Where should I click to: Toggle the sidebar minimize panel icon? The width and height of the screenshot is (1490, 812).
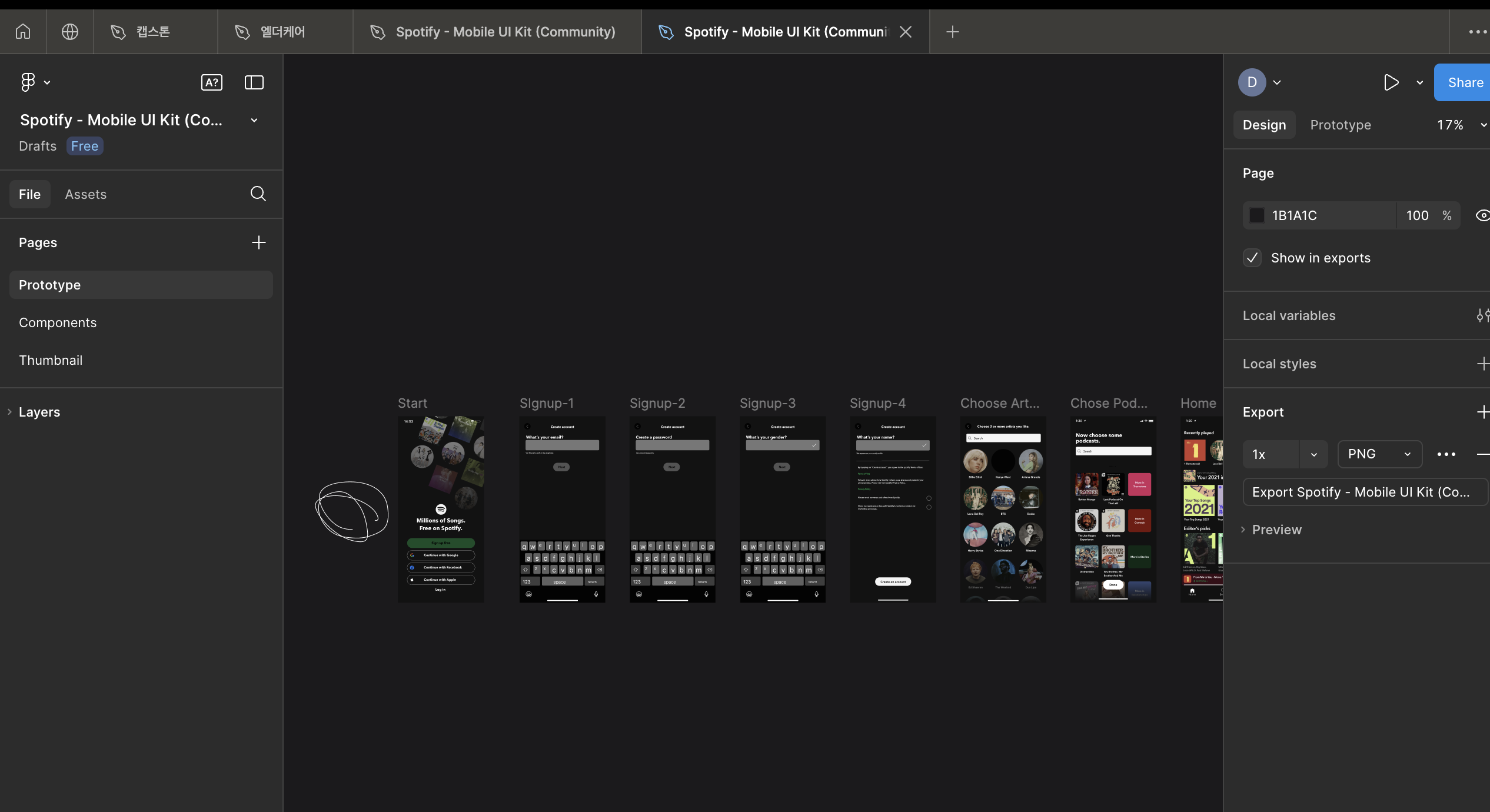coord(254,82)
